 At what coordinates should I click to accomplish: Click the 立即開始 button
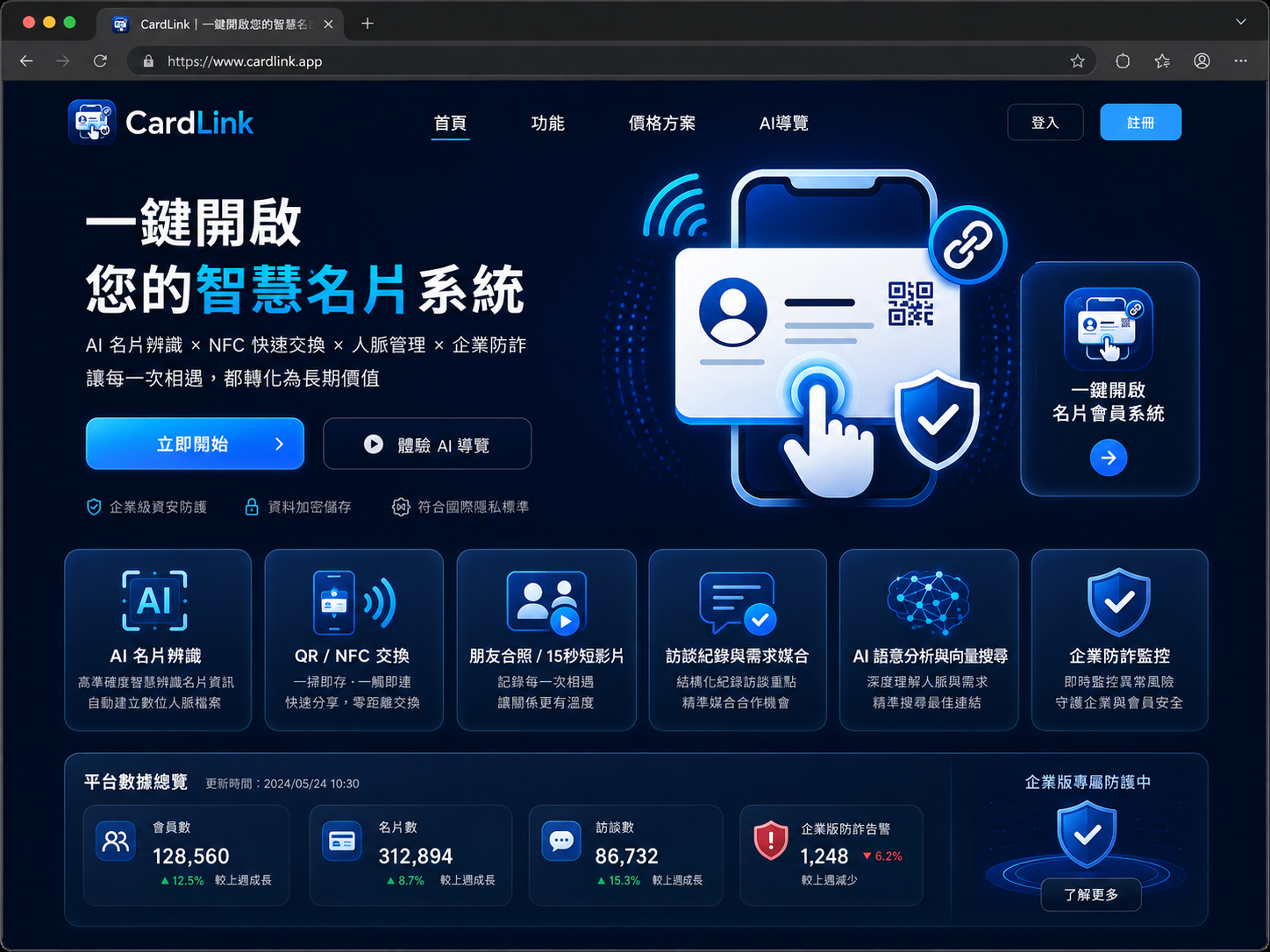point(195,444)
